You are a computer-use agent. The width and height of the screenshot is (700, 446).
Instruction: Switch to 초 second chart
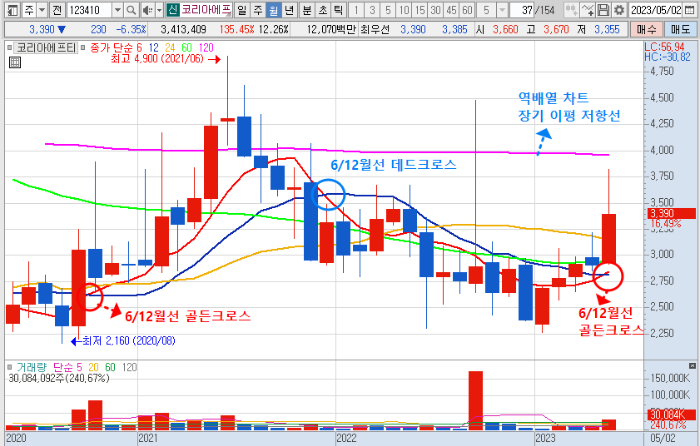point(323,10)
